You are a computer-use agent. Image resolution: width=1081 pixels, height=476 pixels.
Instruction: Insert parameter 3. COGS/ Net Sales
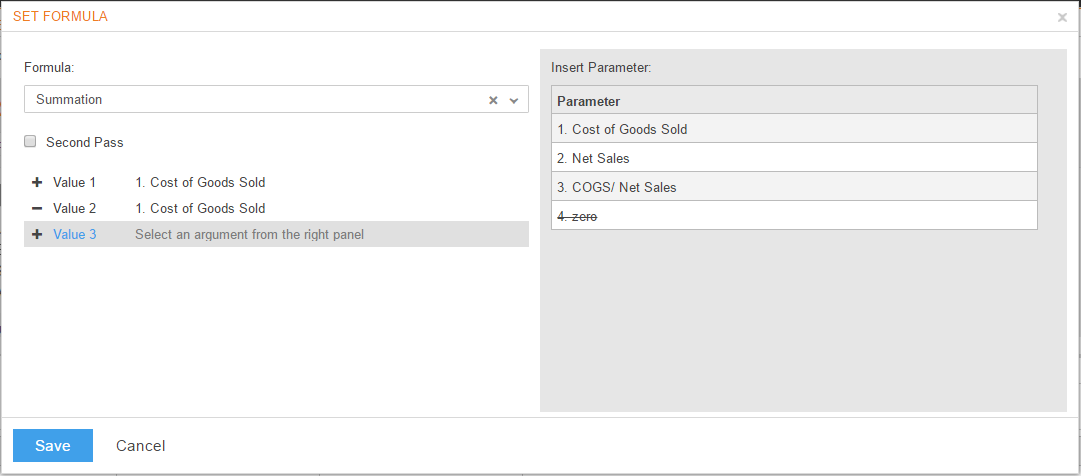794,186
